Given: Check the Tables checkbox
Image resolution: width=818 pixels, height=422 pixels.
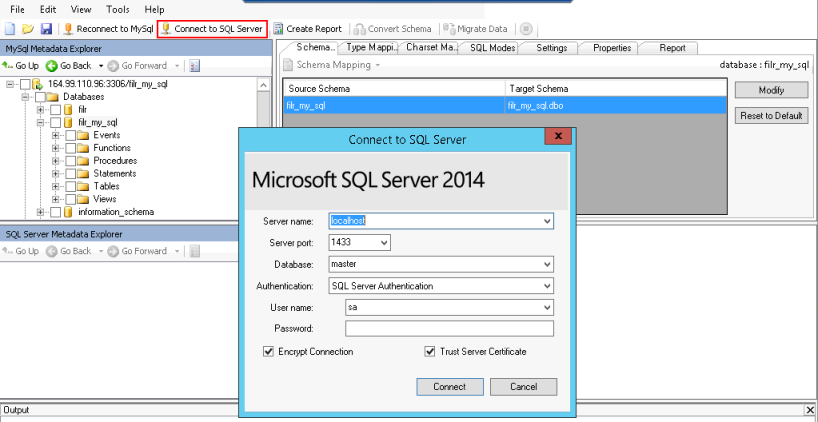Looking at the screenshot, I should pos(70,186).
